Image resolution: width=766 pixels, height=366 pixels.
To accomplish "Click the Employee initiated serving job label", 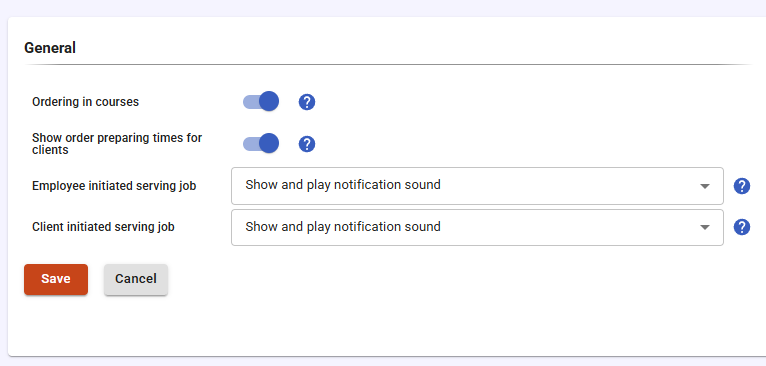I will click(x=114, y=186).
